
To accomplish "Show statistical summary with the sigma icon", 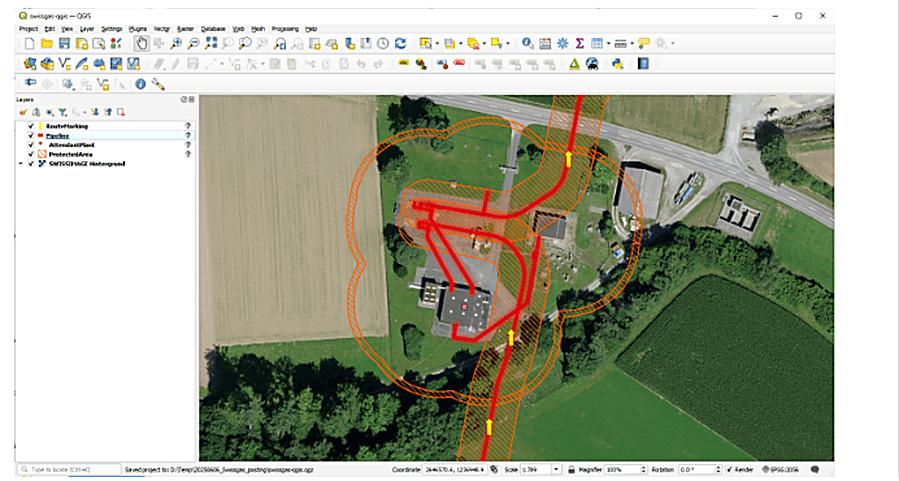I will tap(580, 44).
